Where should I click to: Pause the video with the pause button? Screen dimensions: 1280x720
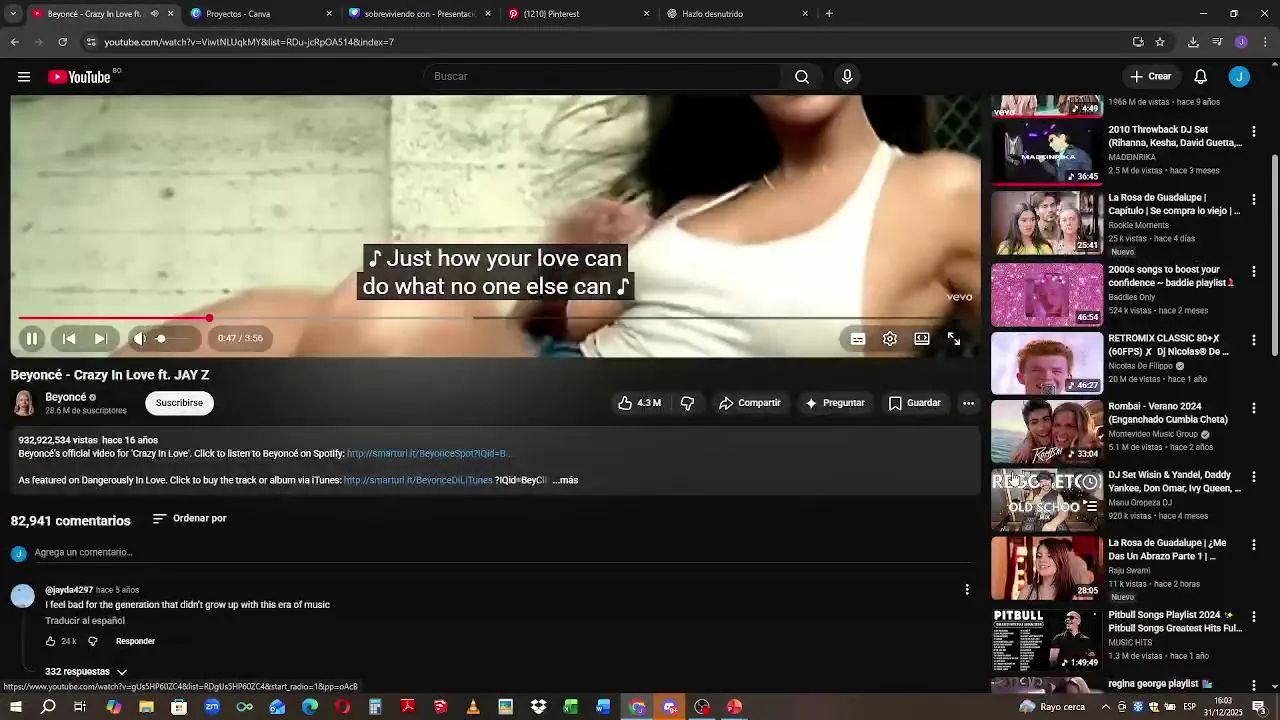(x=31, y=339)
